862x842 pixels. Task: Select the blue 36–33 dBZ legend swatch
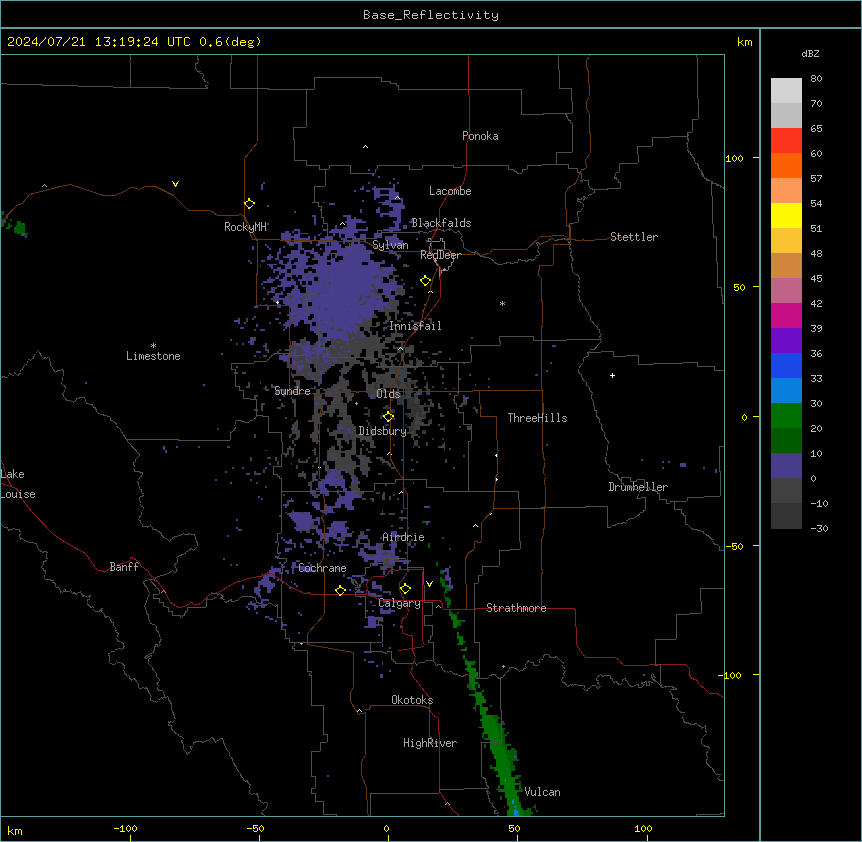(x=786, y=365)
